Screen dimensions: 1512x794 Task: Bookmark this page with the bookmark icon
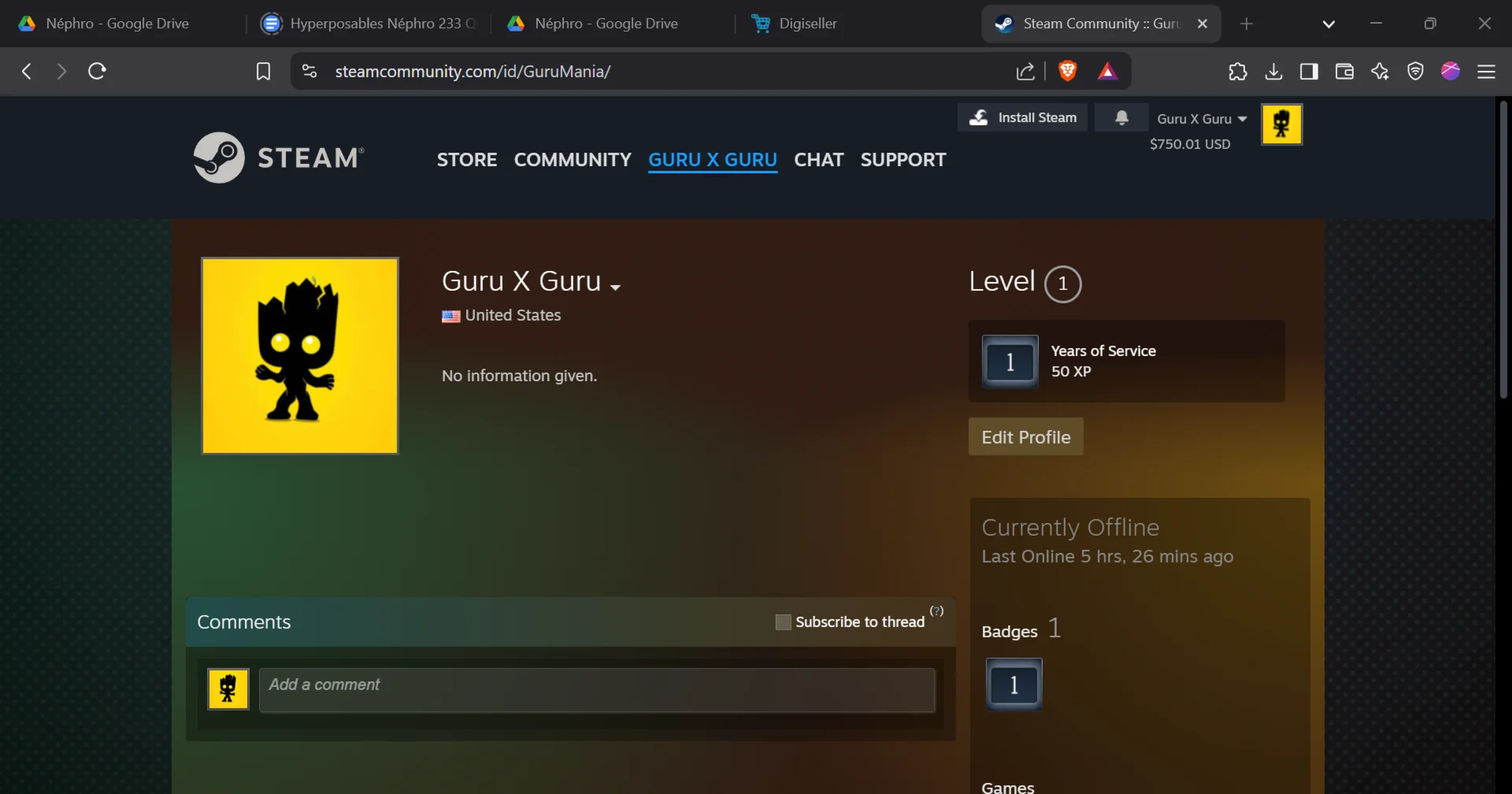pyautogui.click(x=263, y=72)
